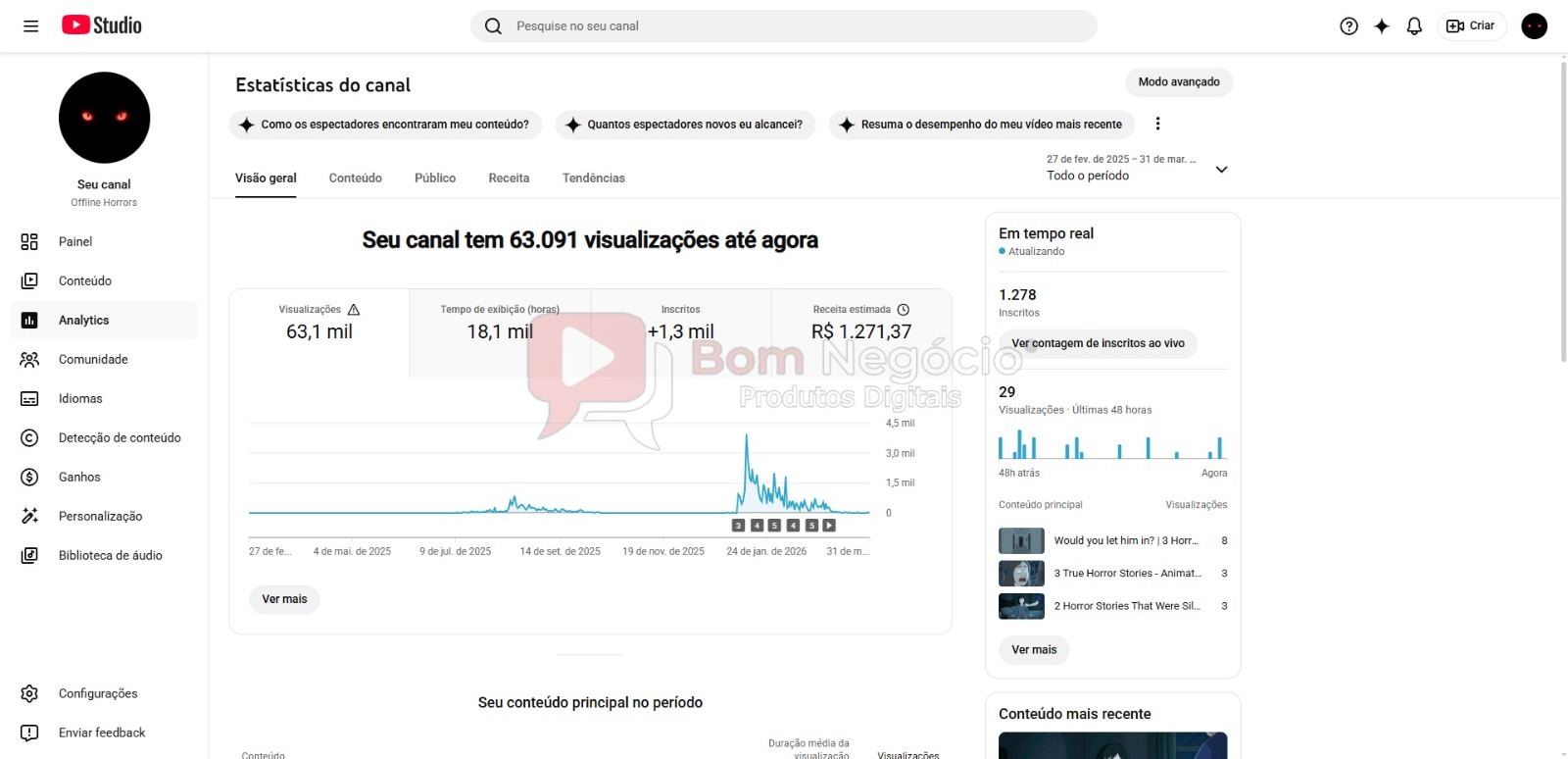The width and height of the screenshot is (1568, 759).
Task: Click the clock icon beside Receita estimada
Action: point(904,310)
